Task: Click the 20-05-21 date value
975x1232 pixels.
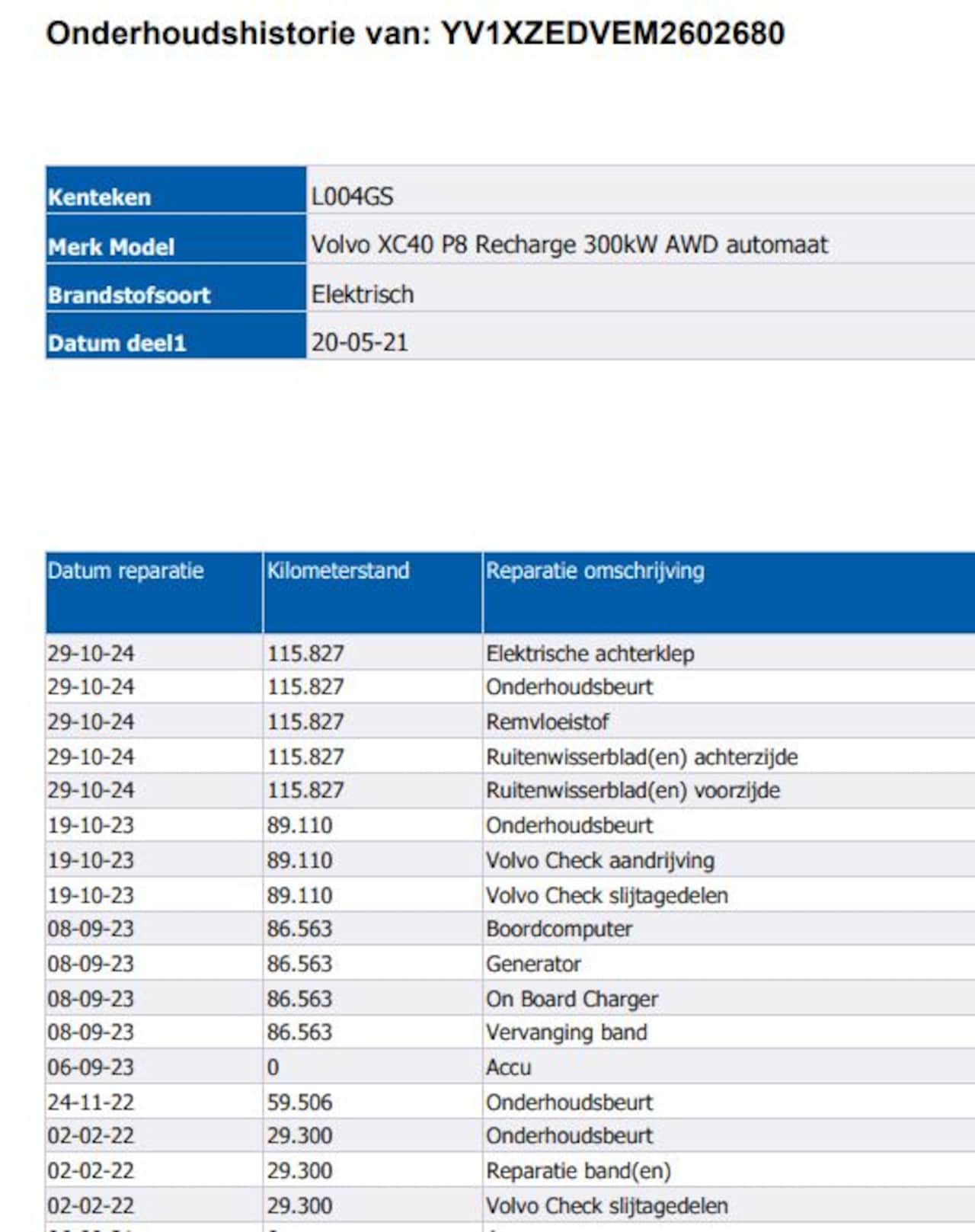Action: (360, 342)
